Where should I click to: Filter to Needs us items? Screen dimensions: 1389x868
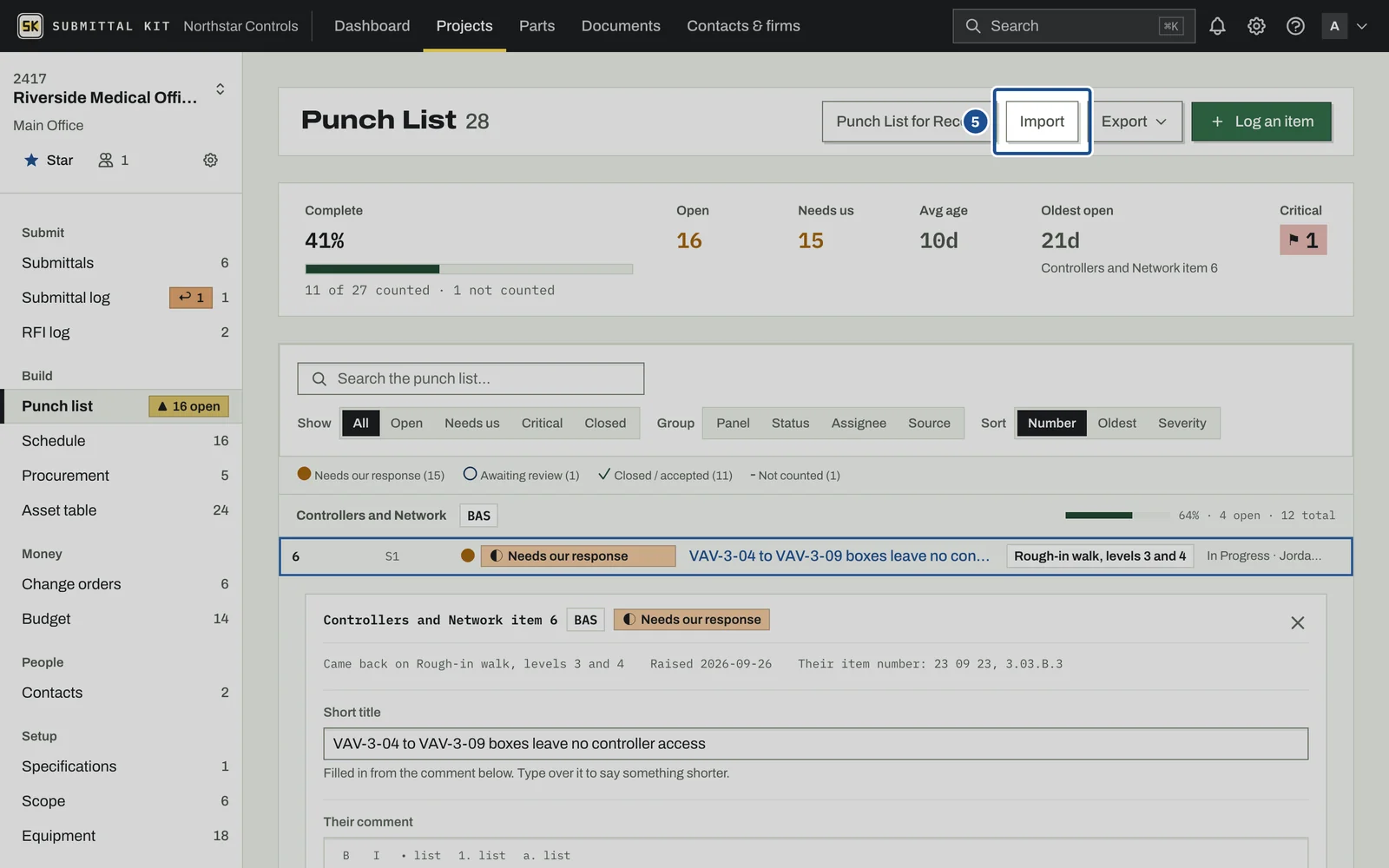click(472, 423)
